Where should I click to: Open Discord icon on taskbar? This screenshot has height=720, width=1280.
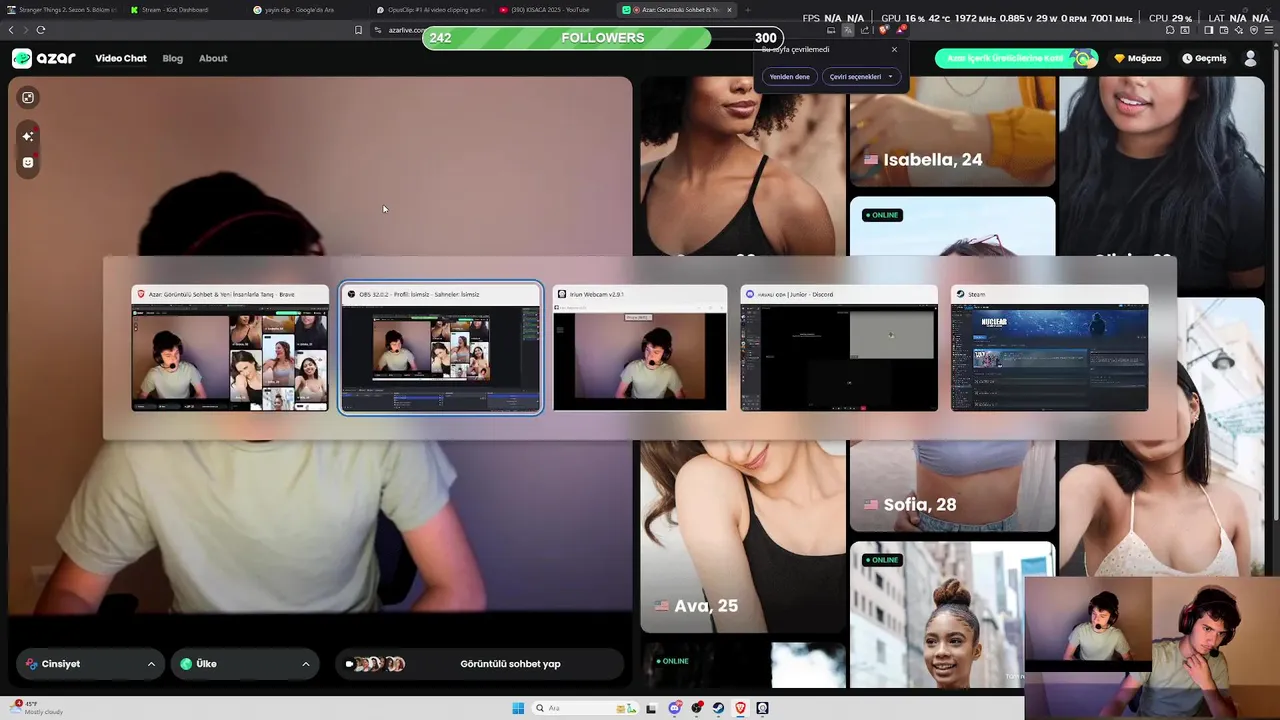click(675, 708)
